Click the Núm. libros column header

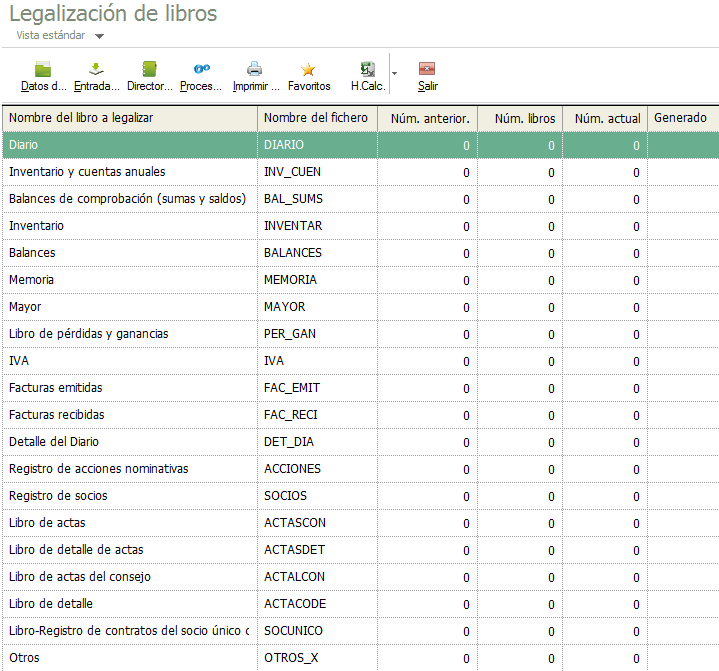[520, 118]
